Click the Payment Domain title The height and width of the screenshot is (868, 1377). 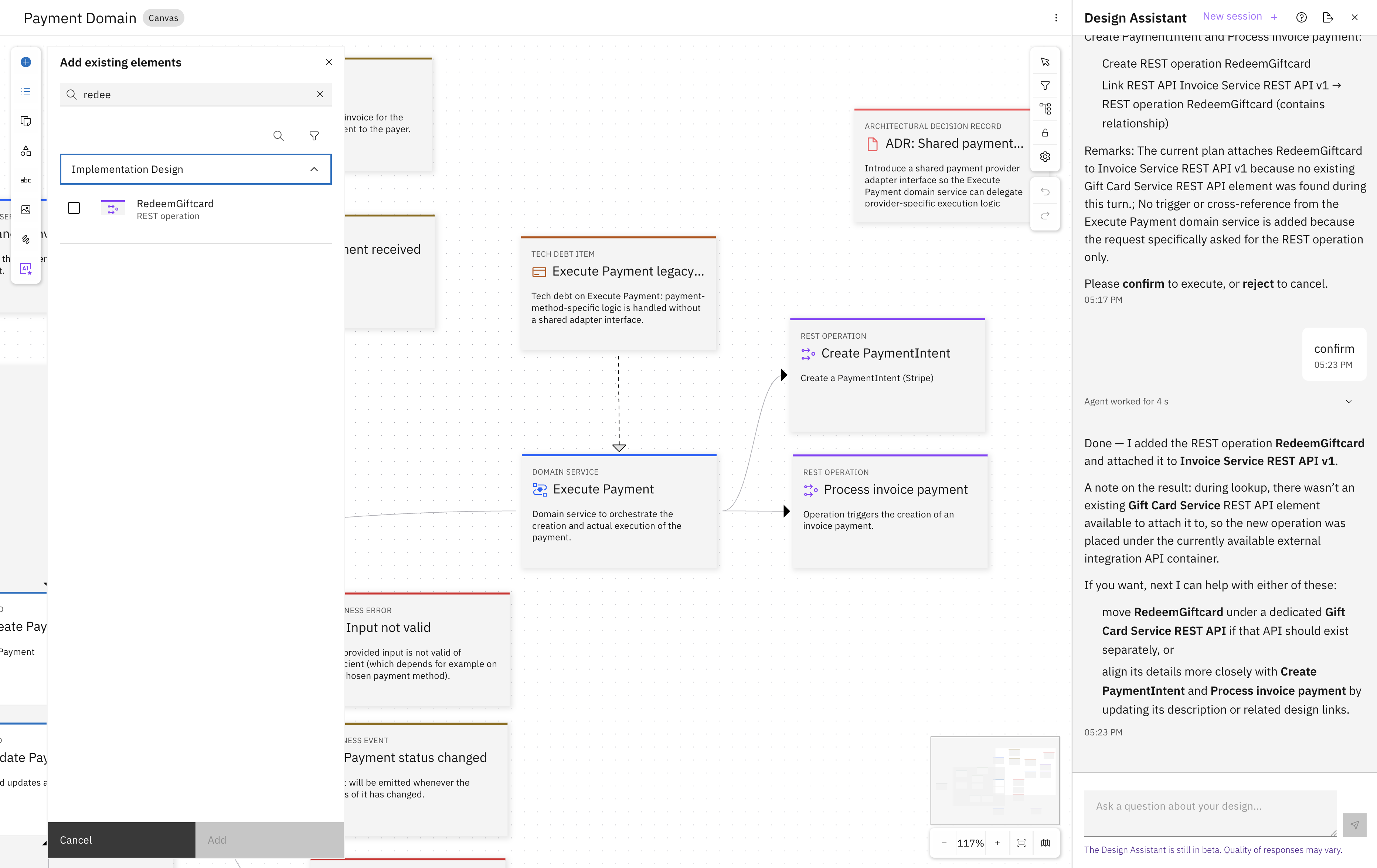pyautogui.click(x=80, y=18)
